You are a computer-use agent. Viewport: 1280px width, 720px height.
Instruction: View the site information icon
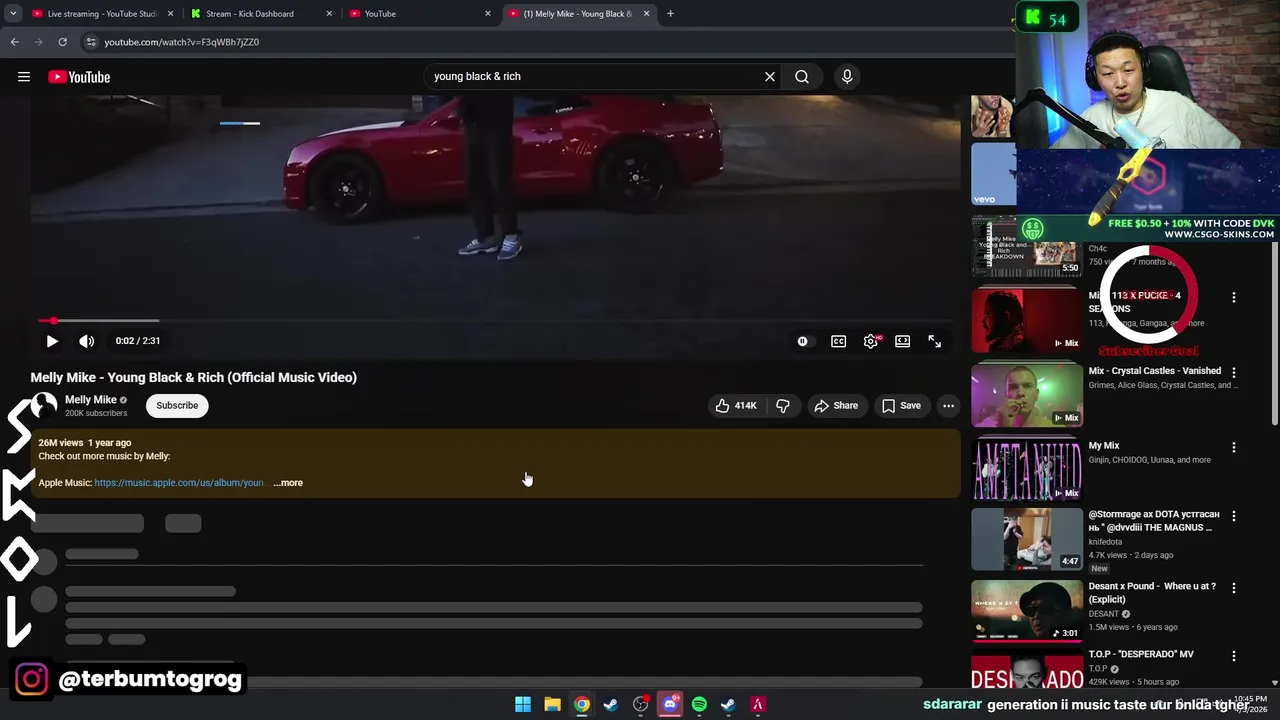pyautogui.click(x=91, y=42)
